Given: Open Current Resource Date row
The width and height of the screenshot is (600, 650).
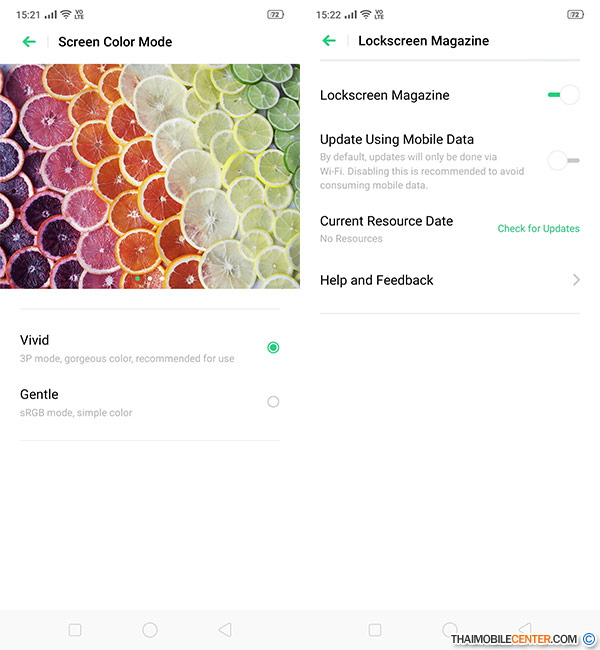Looking at the screenshot, I should pos(450,229).
